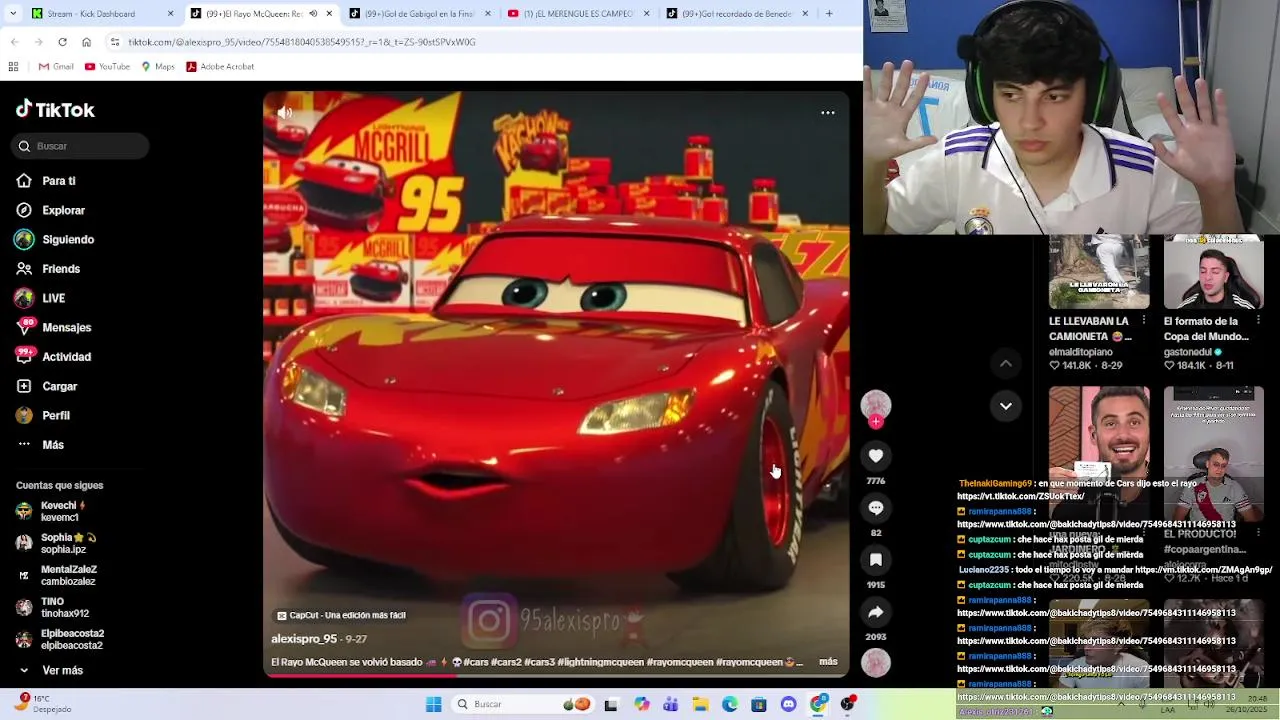Open the Explorar page
The width and height of the screenshot is (1280, 720).
(63, 210)
